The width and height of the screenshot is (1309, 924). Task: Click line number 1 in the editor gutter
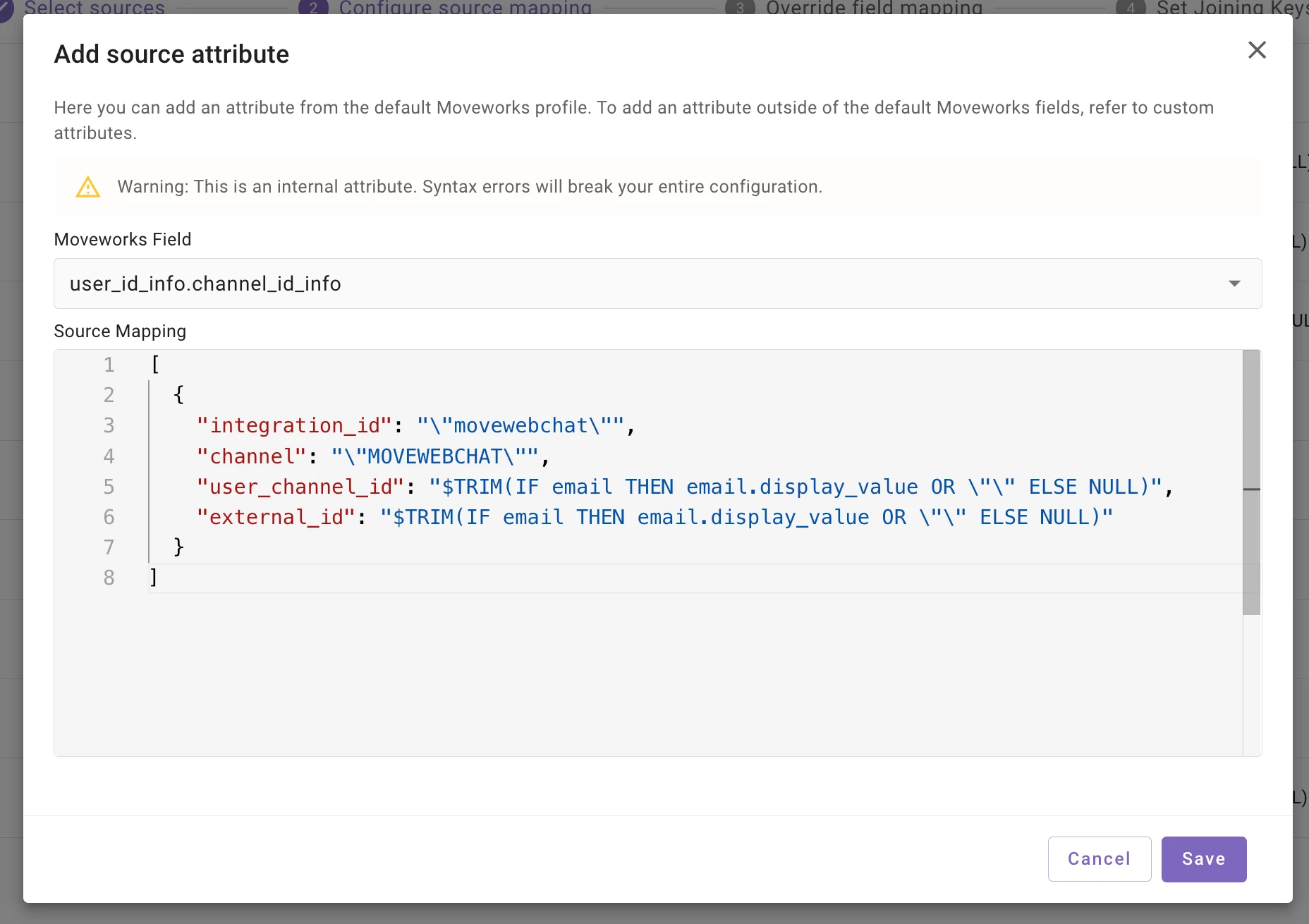click(x=109, y=365)
